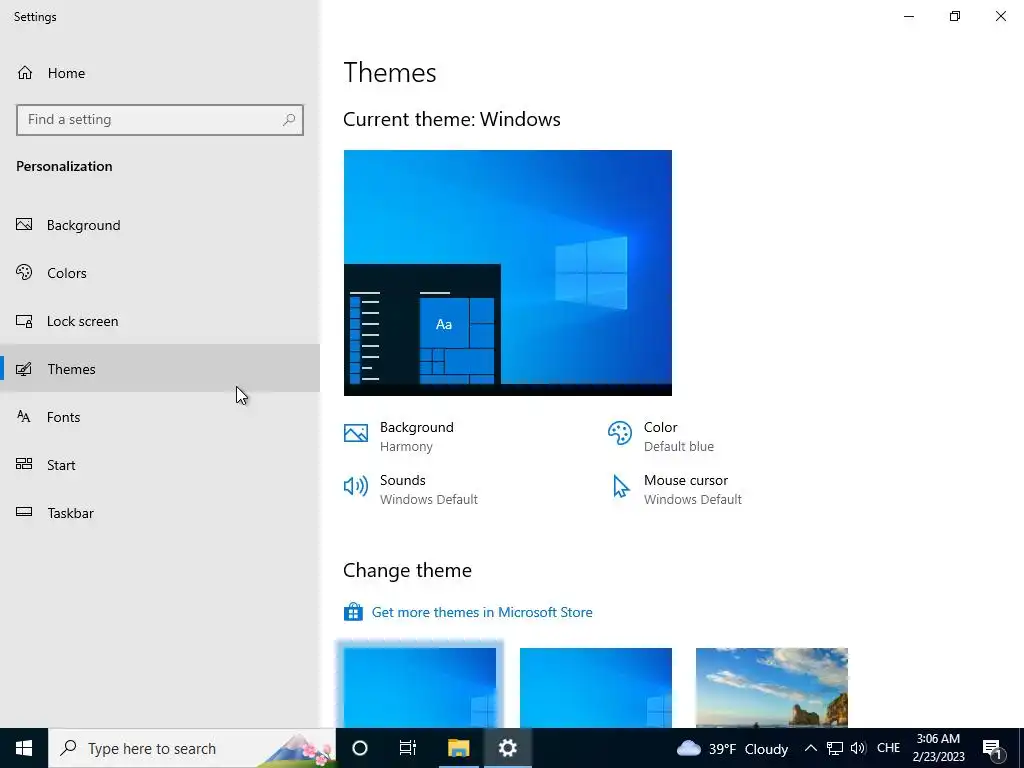This screenshot has height=768, width=1024.
Task: Open Task View on the taskbar
Action: click(x=408, y=748)
